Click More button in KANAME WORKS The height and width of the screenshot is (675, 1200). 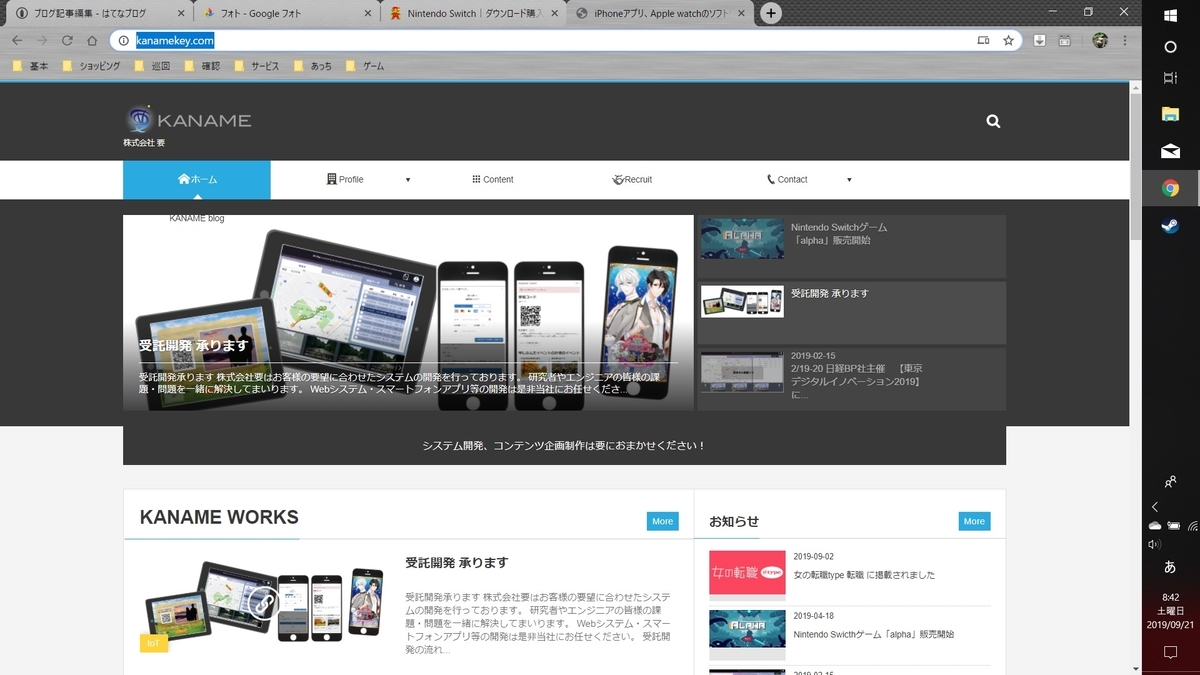[x=662, y=521]
